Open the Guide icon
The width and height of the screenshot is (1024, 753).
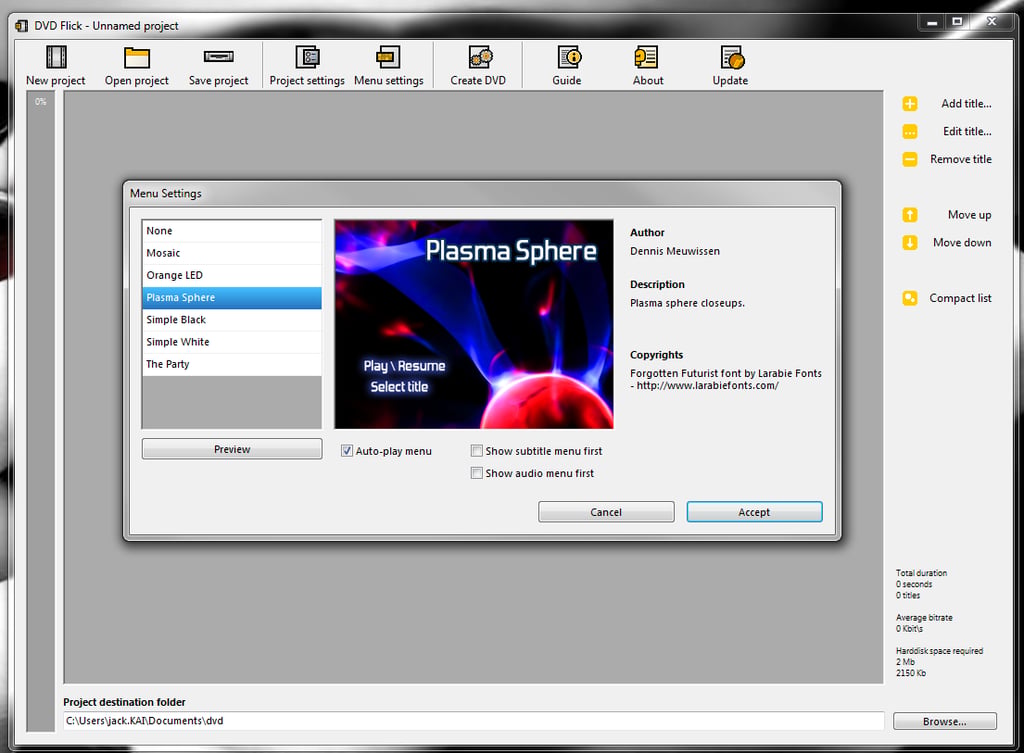pos(569,57)
